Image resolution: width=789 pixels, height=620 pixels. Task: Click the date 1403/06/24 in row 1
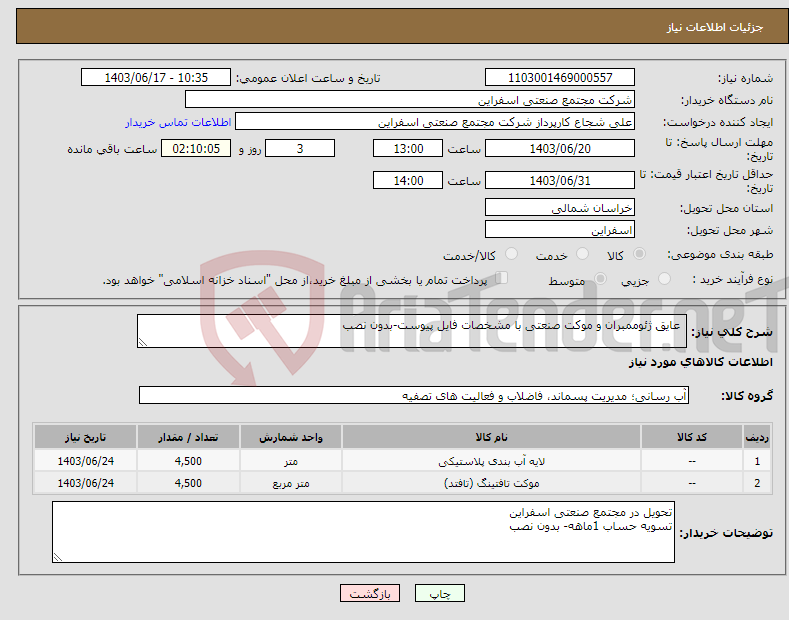(86, 461)
